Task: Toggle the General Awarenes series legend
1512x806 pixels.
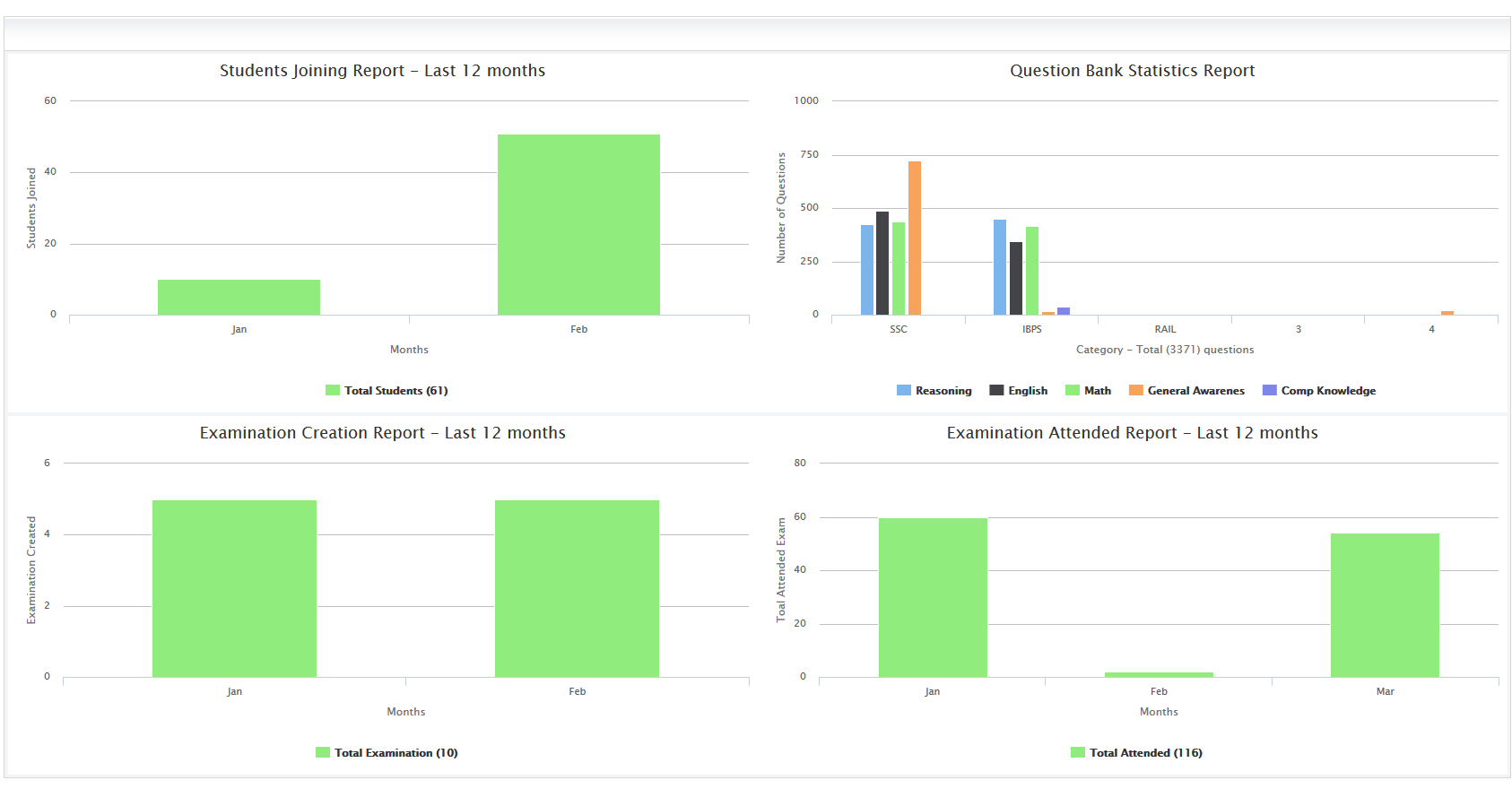Action: 1186,390
